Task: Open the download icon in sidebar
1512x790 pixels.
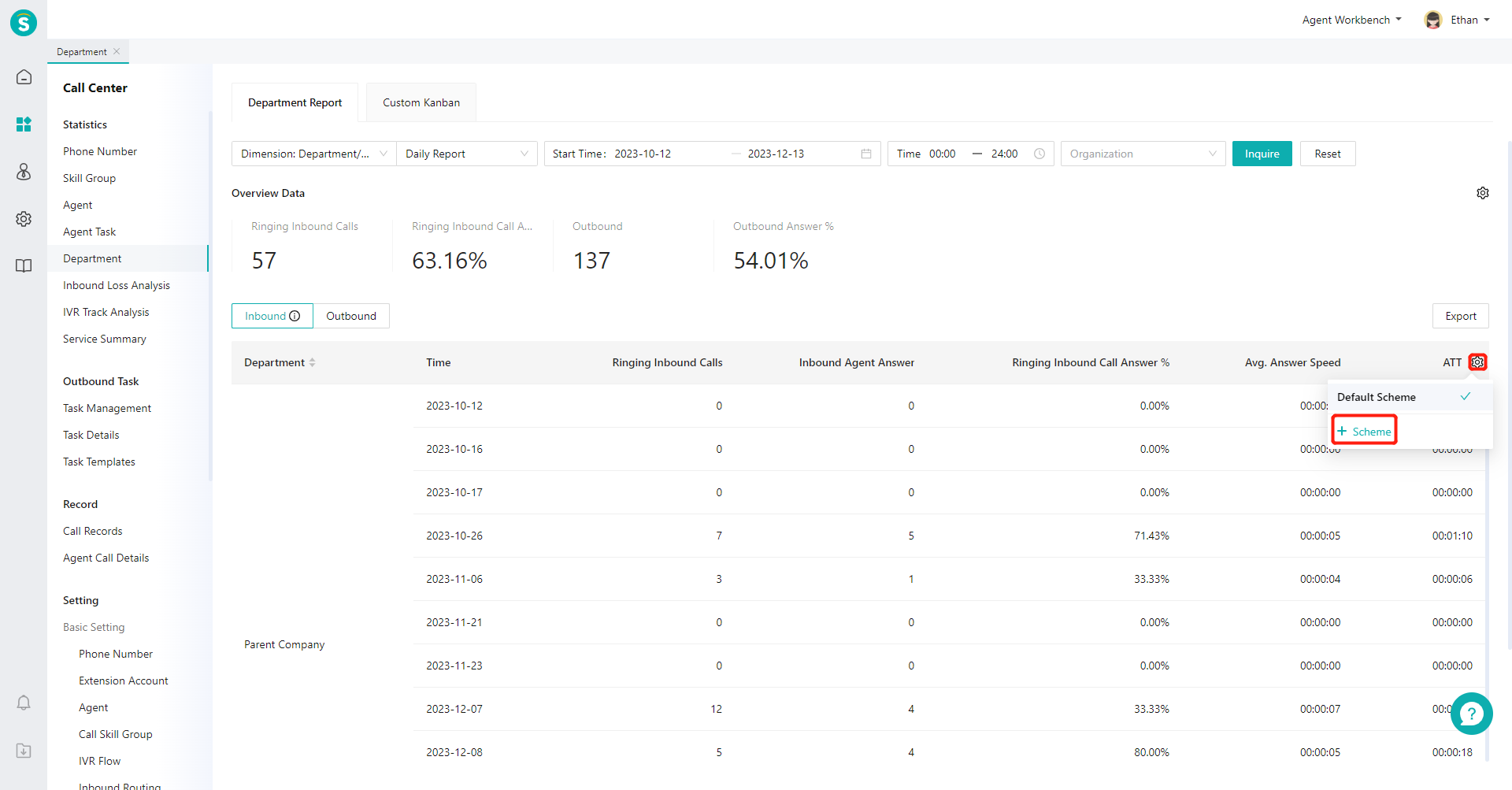Action: (x=24, y=751)
